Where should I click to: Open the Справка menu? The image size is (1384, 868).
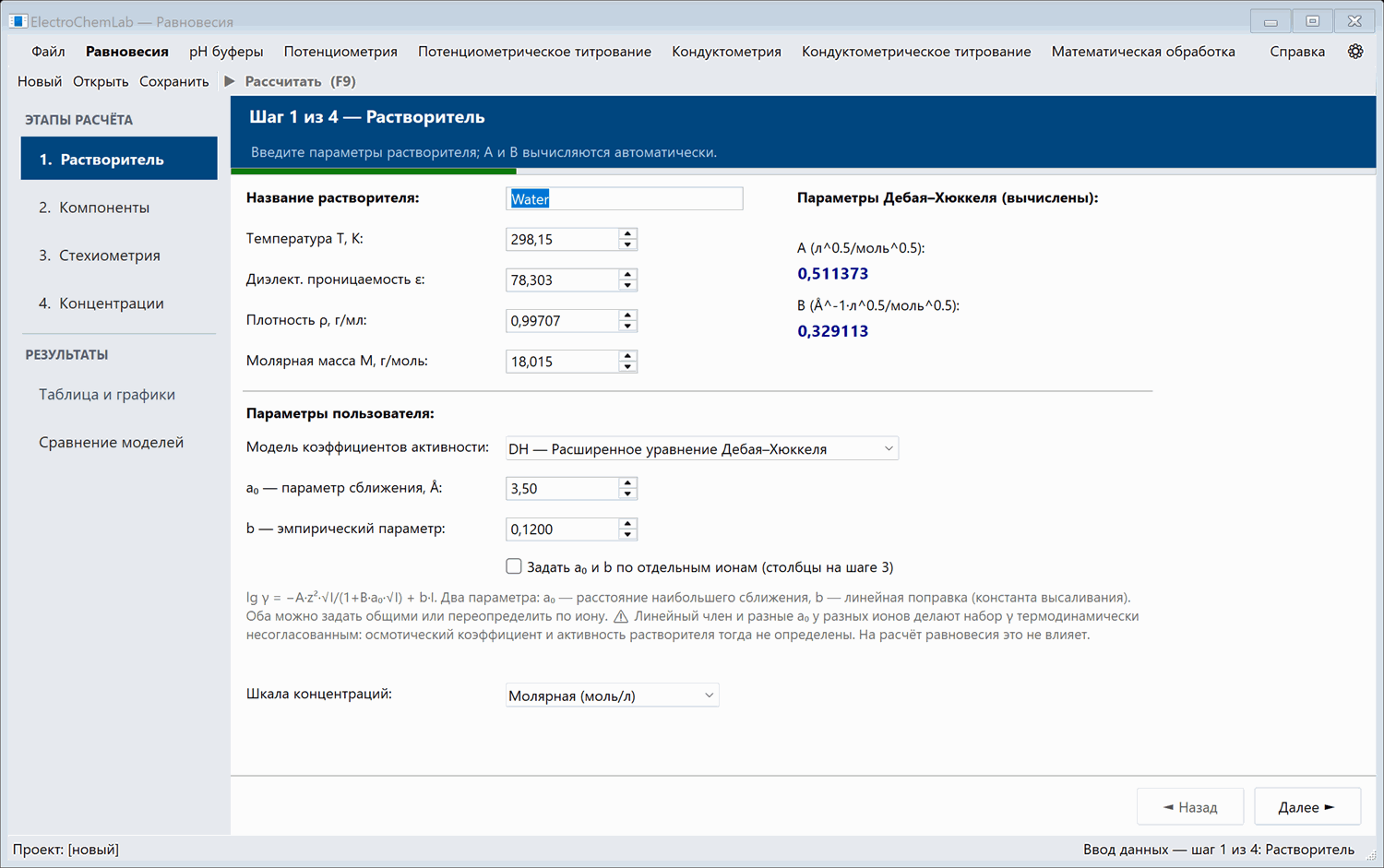pyautogui.click(x=1297, y=52)
